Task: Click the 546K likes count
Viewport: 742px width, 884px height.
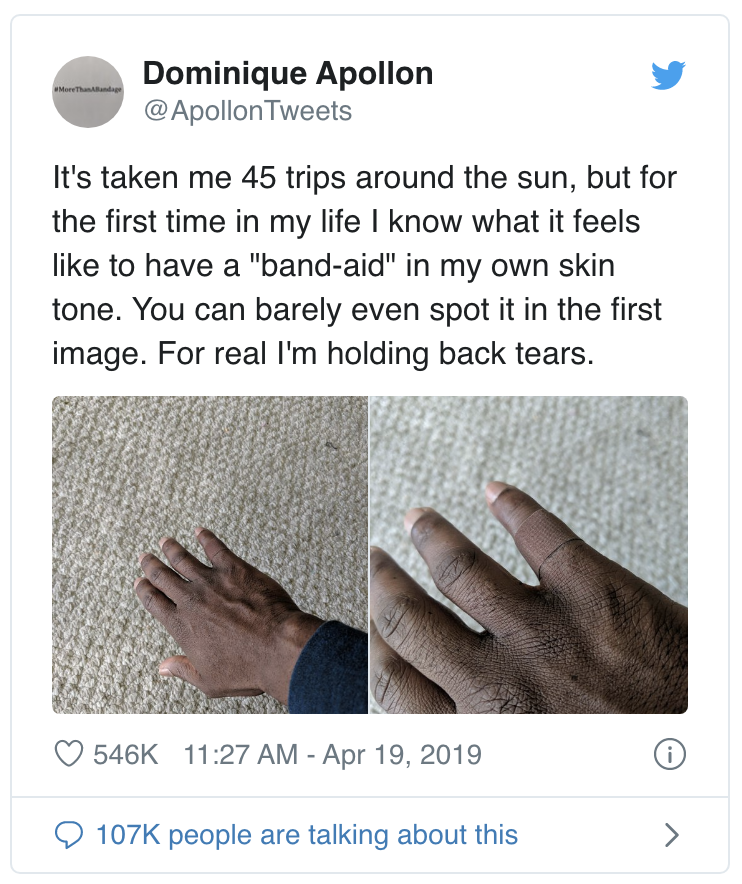Action: [x=126, y=754]
